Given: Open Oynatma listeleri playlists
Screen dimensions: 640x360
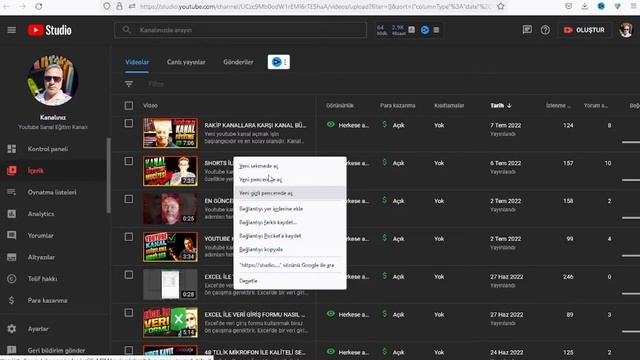Looking at the screenshot, I should point(53,192).
